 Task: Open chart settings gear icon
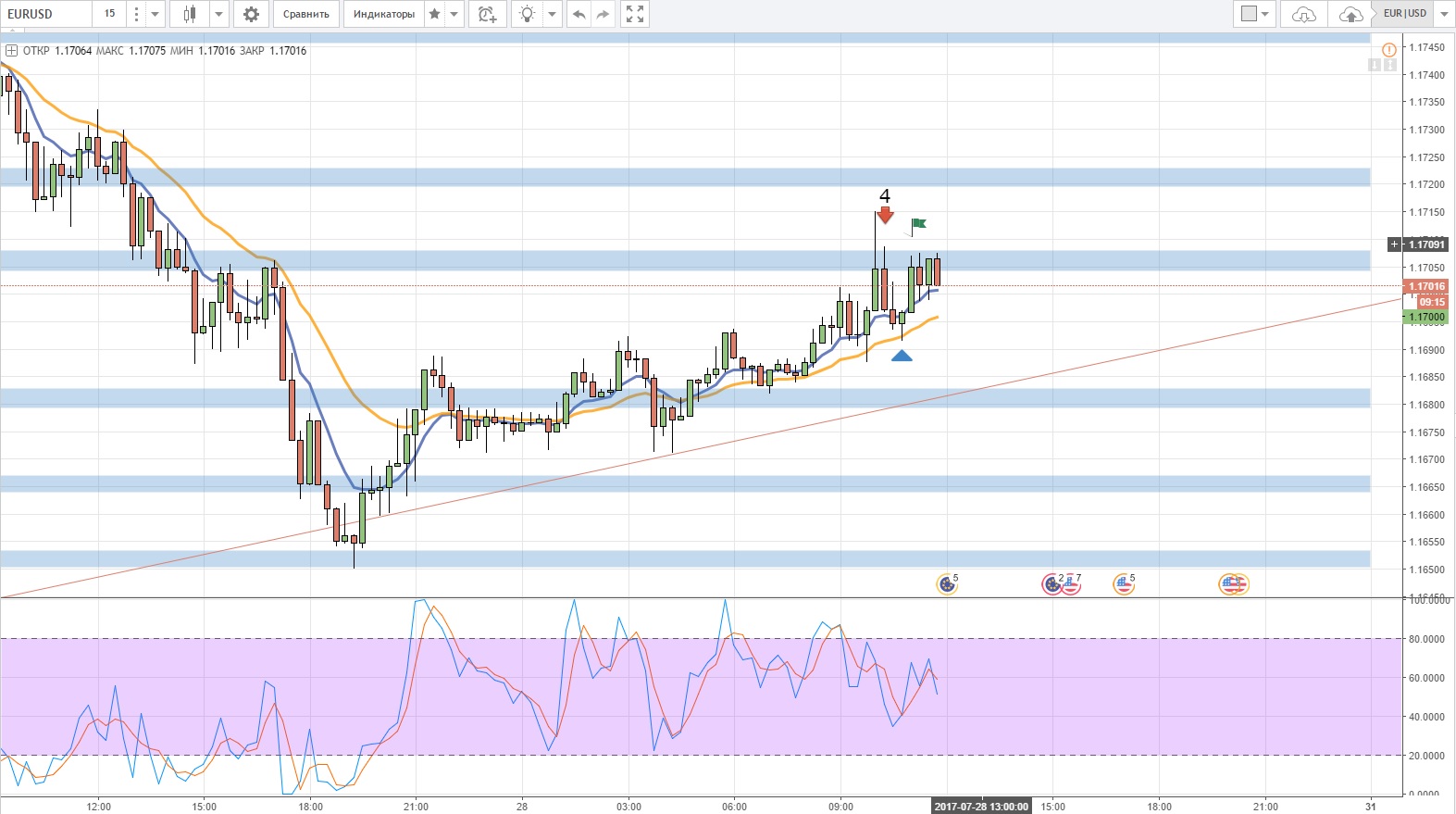pos(251,14)
